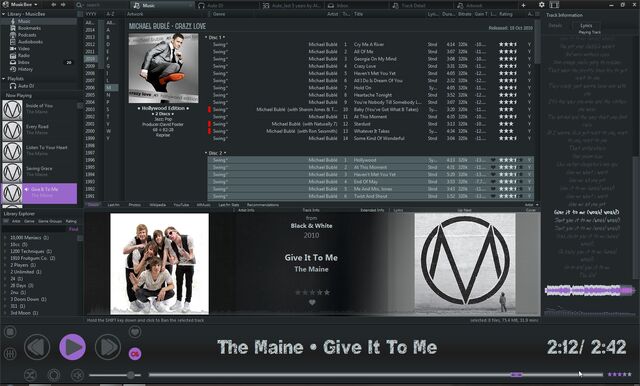
Task: Navigate back with the left arrow
Action: coord(53,5)
